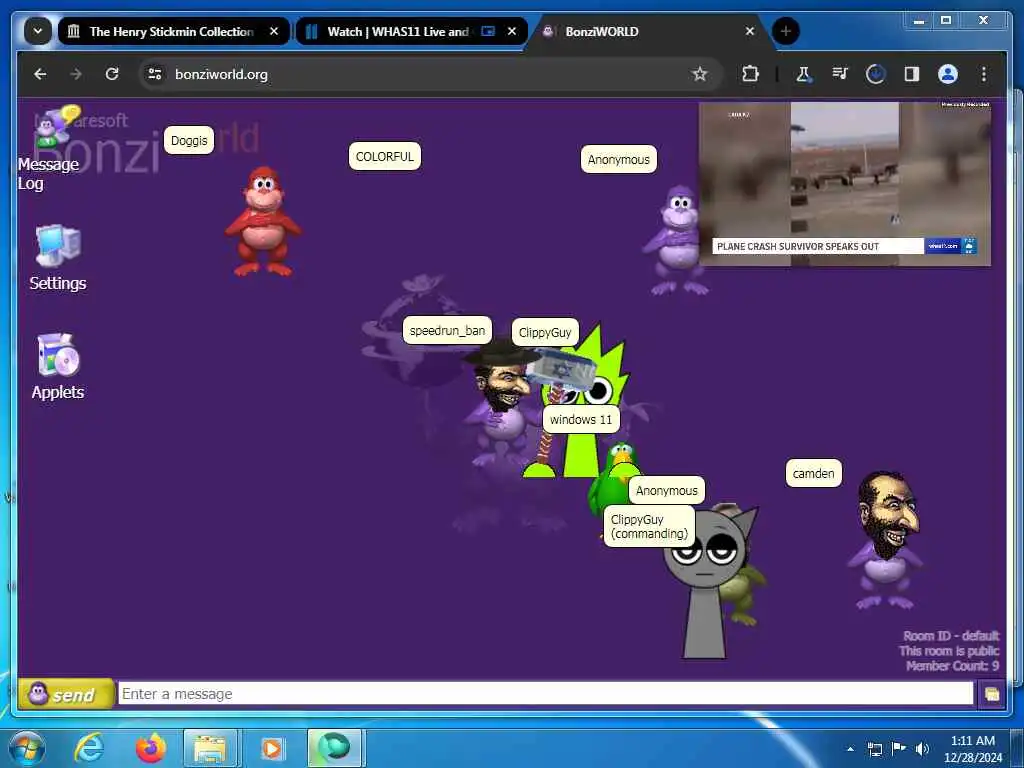Screen dimensions: 1024x768
Task: Open the Settings desktop icon
Action: (x=57, y=257)
